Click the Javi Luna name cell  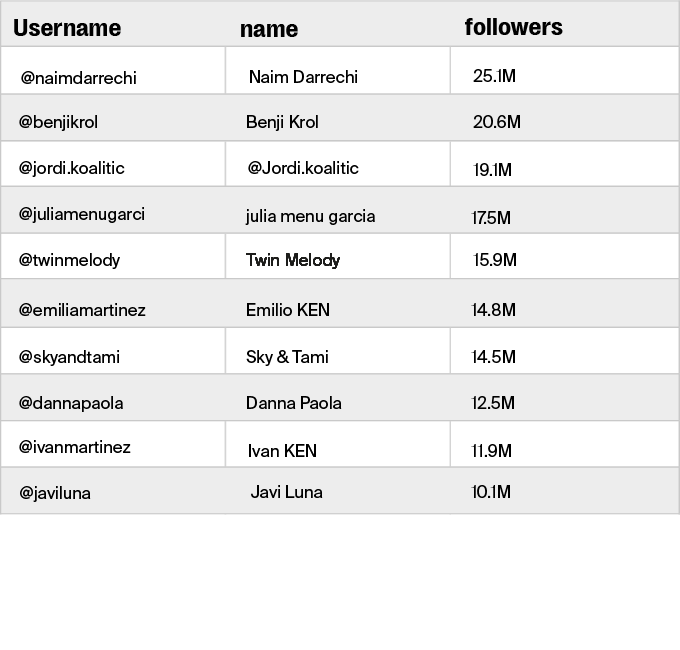click(286, 492)
